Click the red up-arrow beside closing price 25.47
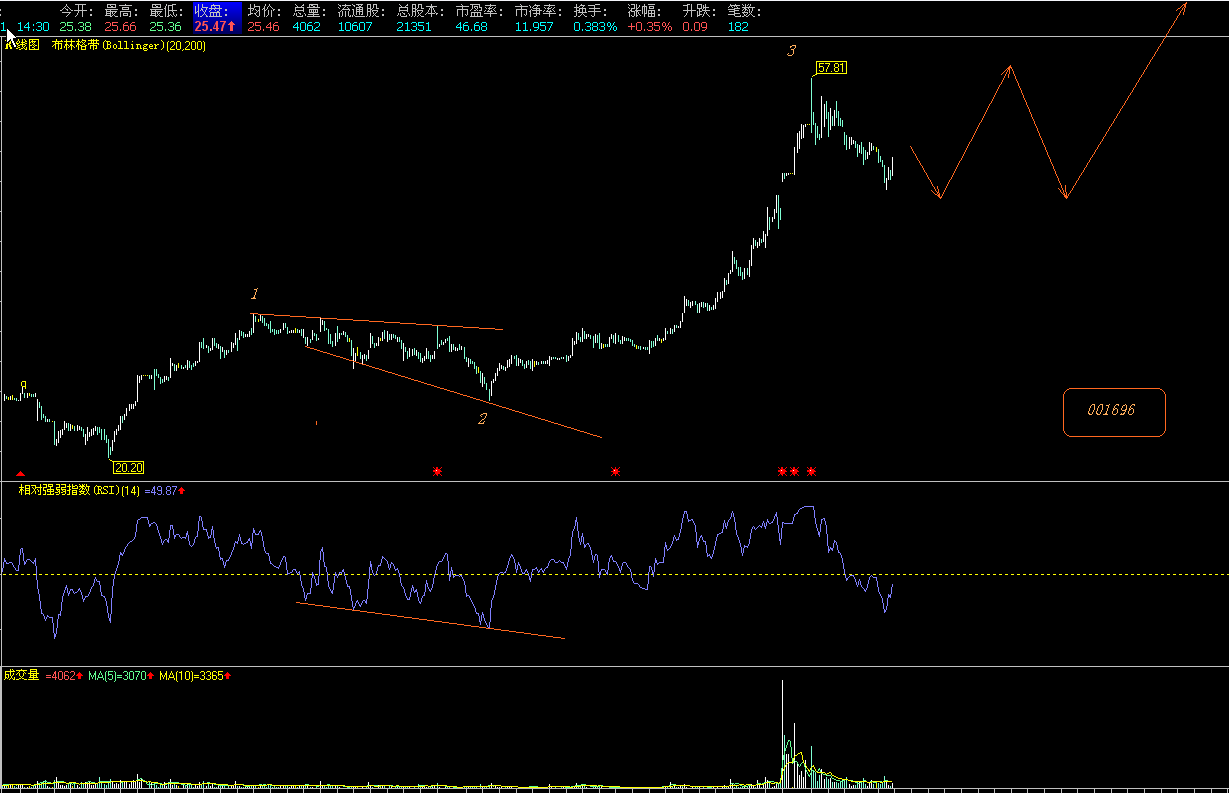 point(232,27)
